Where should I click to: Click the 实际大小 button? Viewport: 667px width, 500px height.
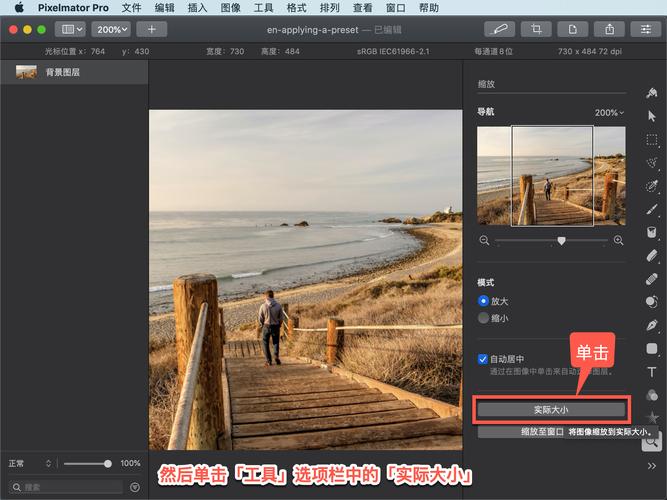pyautogui.click(x=551, y=410)
